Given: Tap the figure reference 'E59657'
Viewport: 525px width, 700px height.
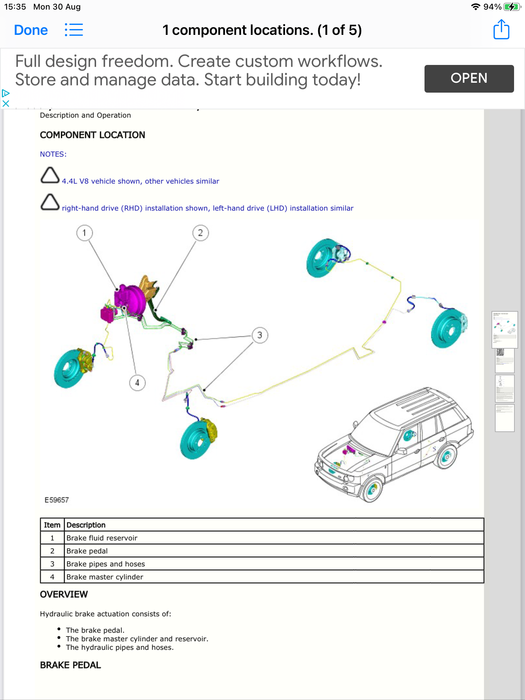Looking at the screenshot, I should (x=57, y=500).
